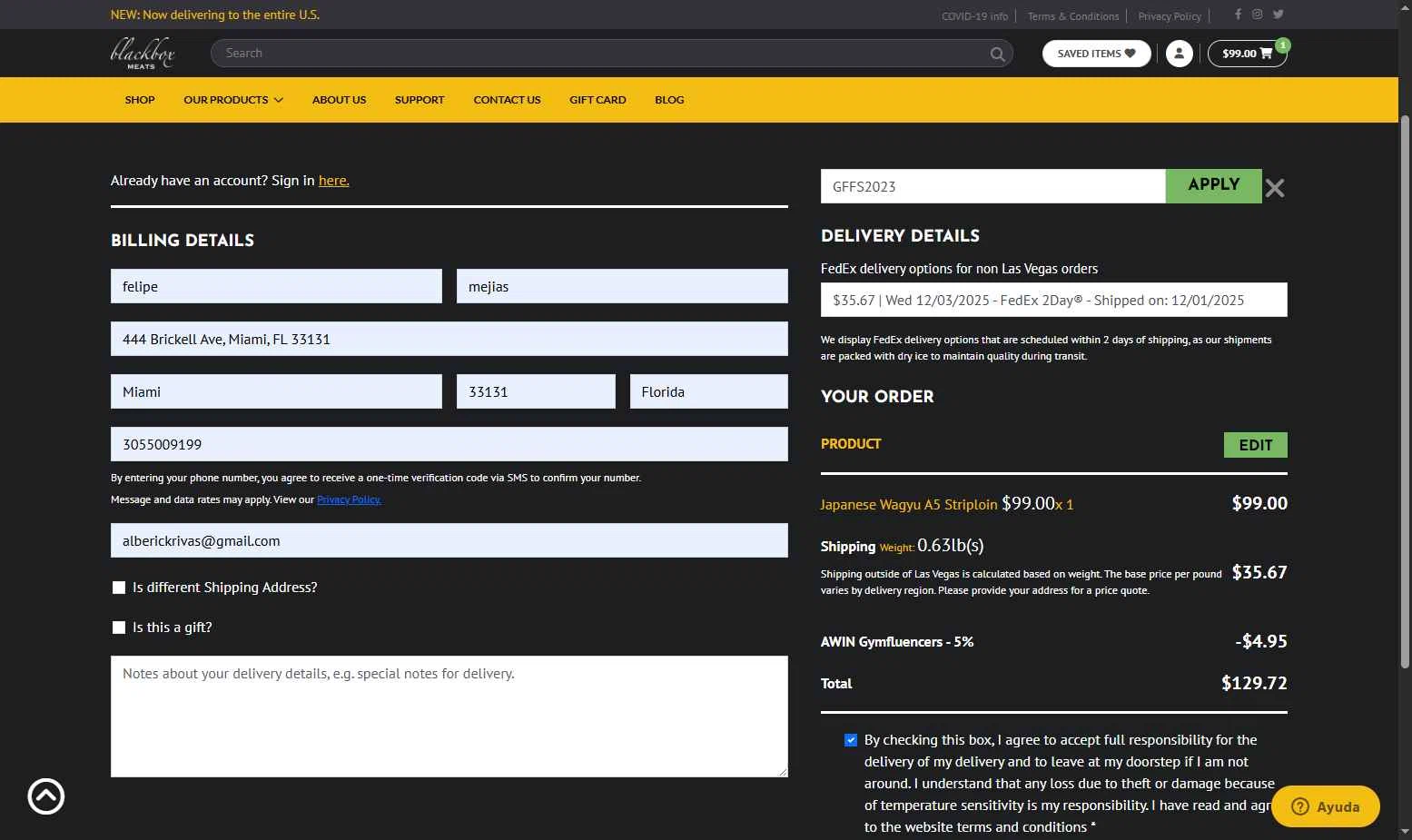Viewport: 1412px width, 840px height.
Task: Click the coupon code field GFFS2023
Action: [x=993, y=186]
